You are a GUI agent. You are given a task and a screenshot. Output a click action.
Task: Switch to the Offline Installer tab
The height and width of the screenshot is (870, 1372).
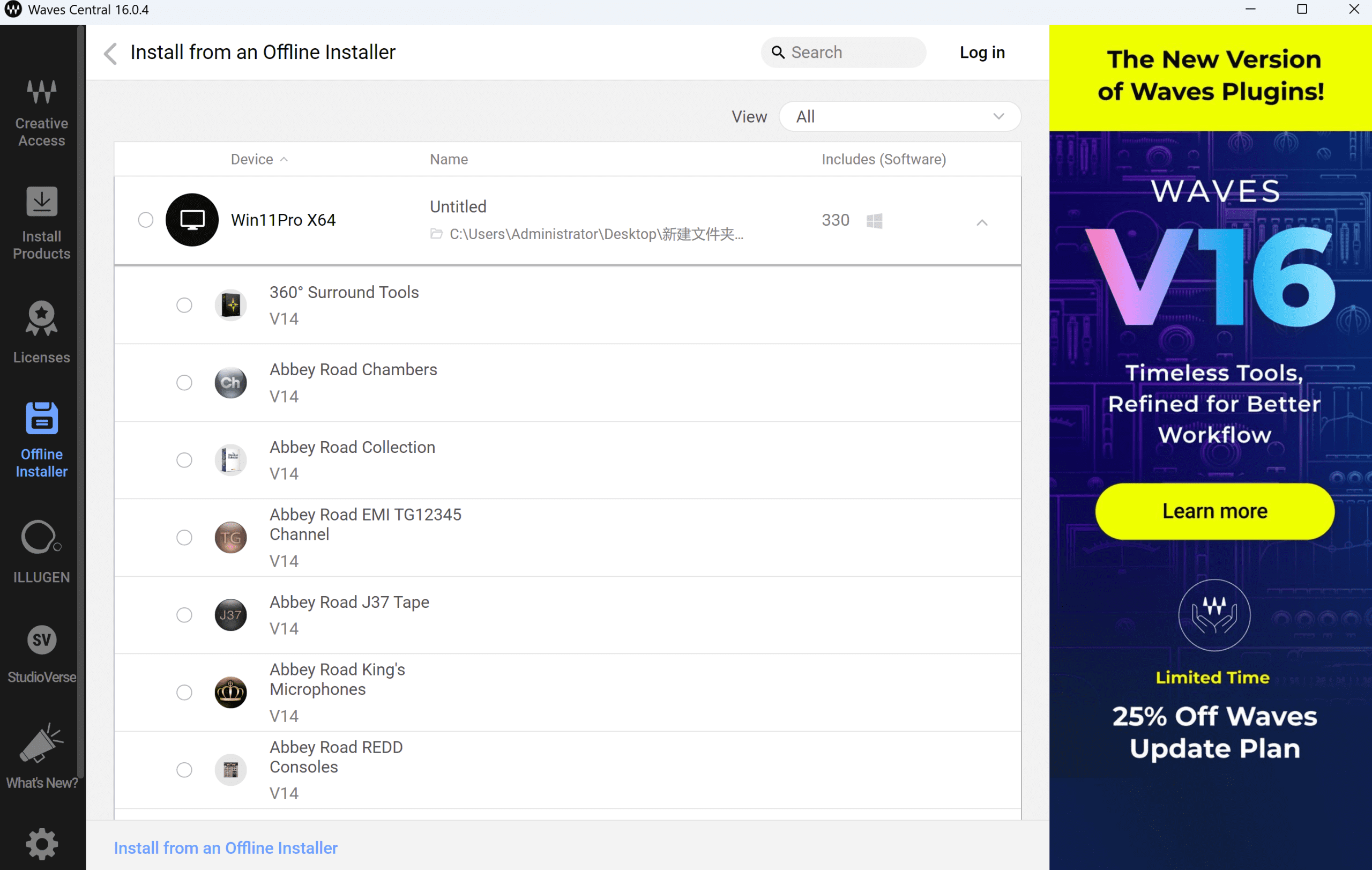tap(42, 438)
